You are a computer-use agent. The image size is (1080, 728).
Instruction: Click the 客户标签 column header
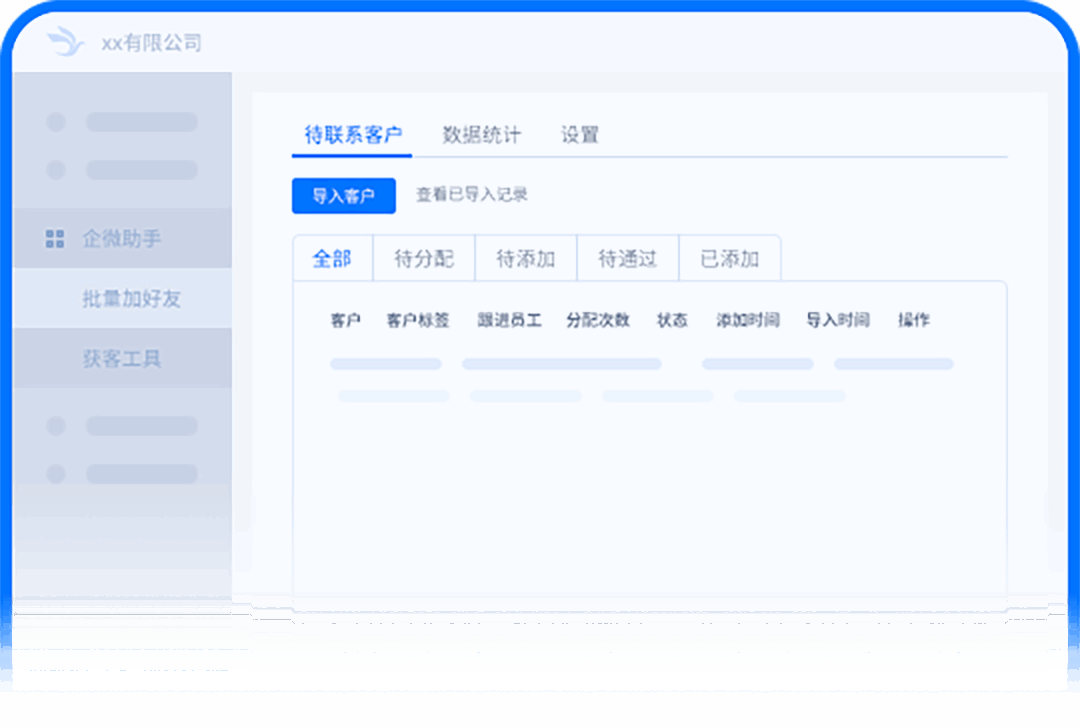click(x=418, y=320)
